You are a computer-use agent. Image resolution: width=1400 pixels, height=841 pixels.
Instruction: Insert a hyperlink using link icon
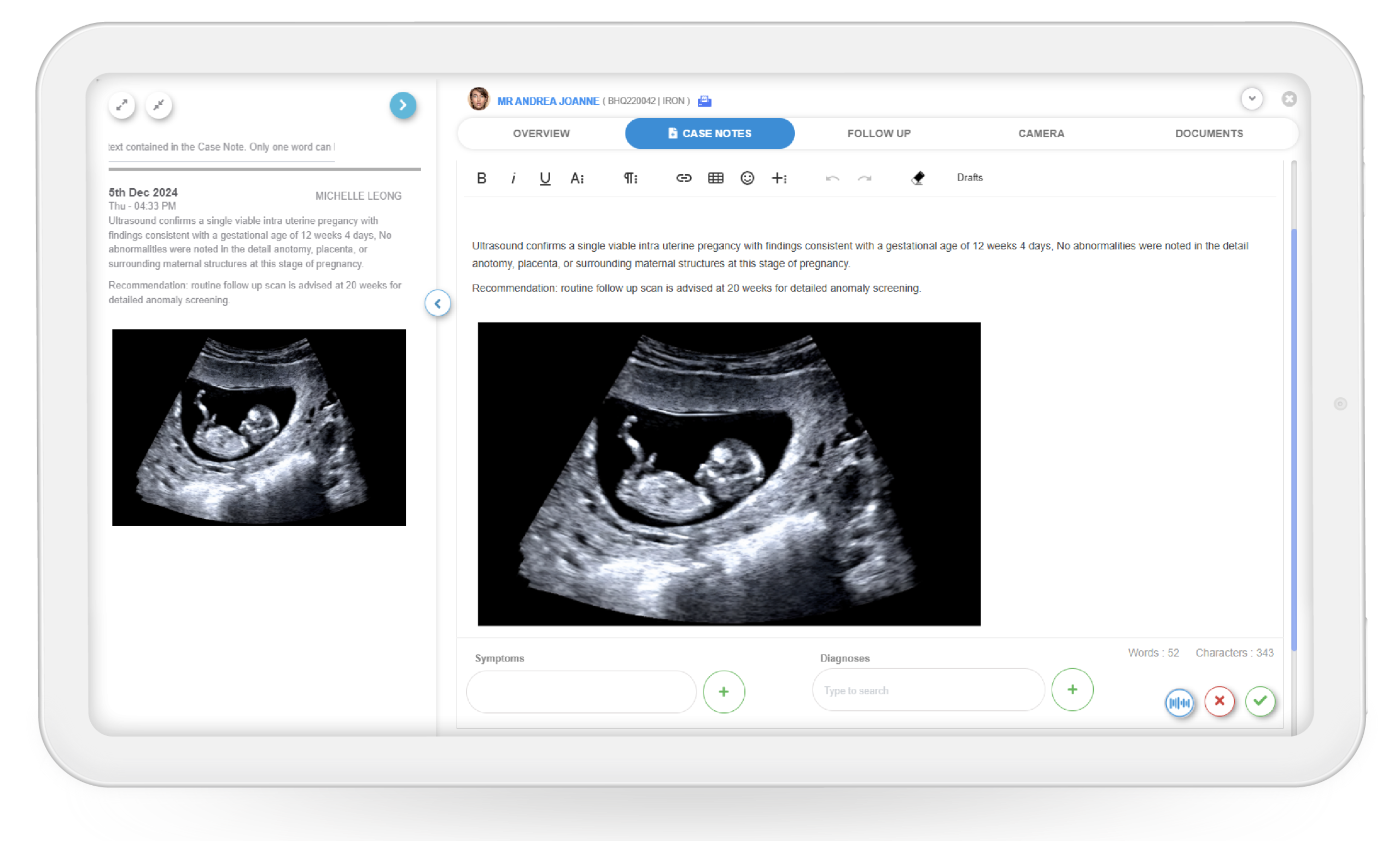pyautogui.click(x=684, y=178)
